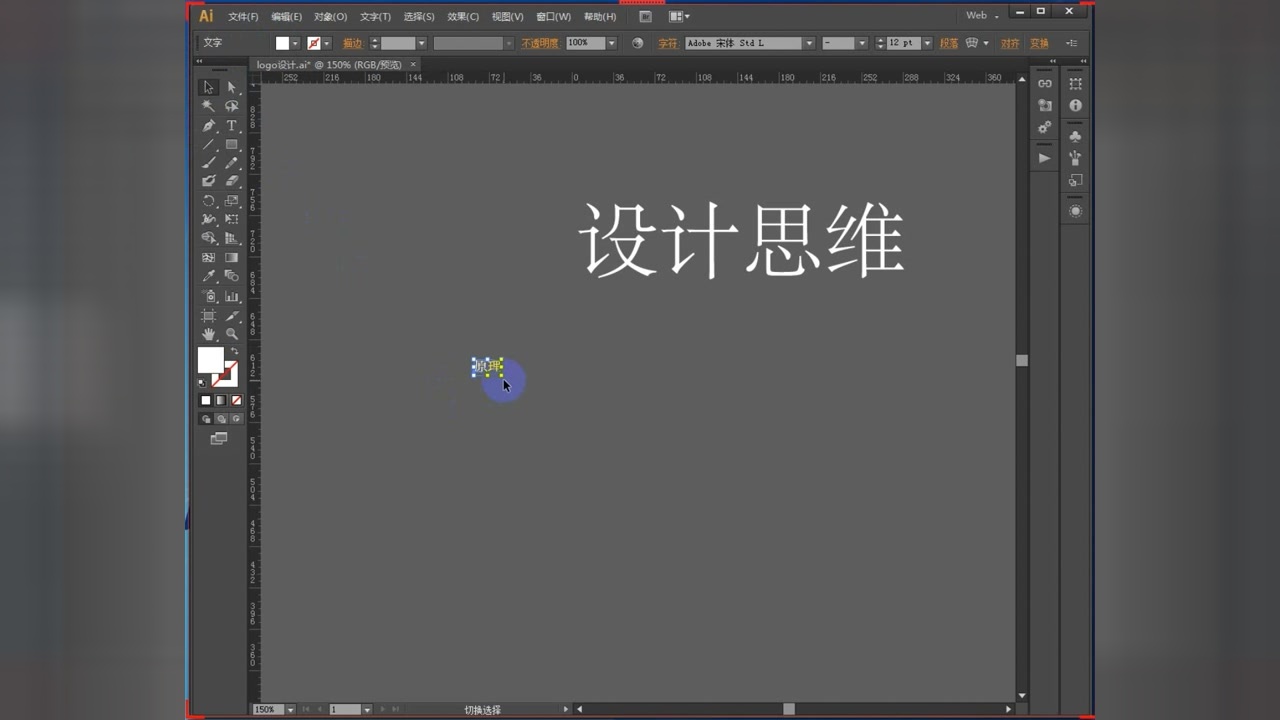The height and width of the screenshot is (720, 1280).
Task: Open the Symbols panel (club icon)
Action: pyautogui.click(x=1076, y=136)
